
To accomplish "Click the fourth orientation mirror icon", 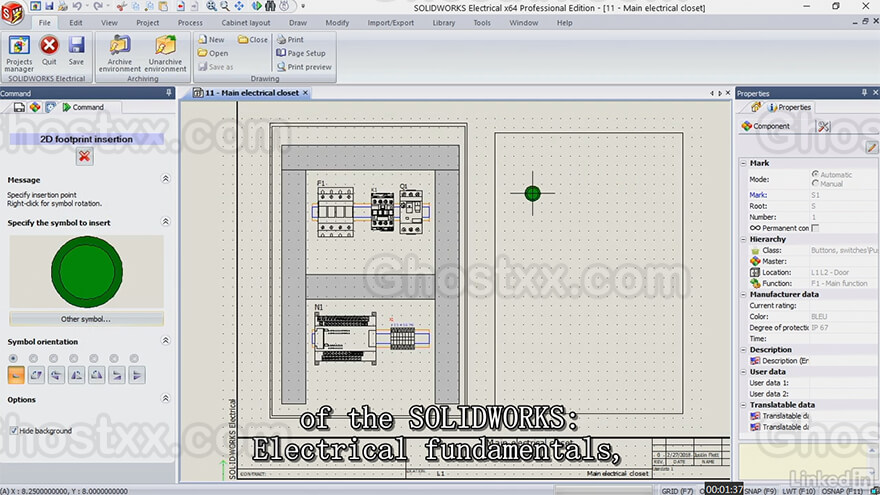I will [76, 375].
